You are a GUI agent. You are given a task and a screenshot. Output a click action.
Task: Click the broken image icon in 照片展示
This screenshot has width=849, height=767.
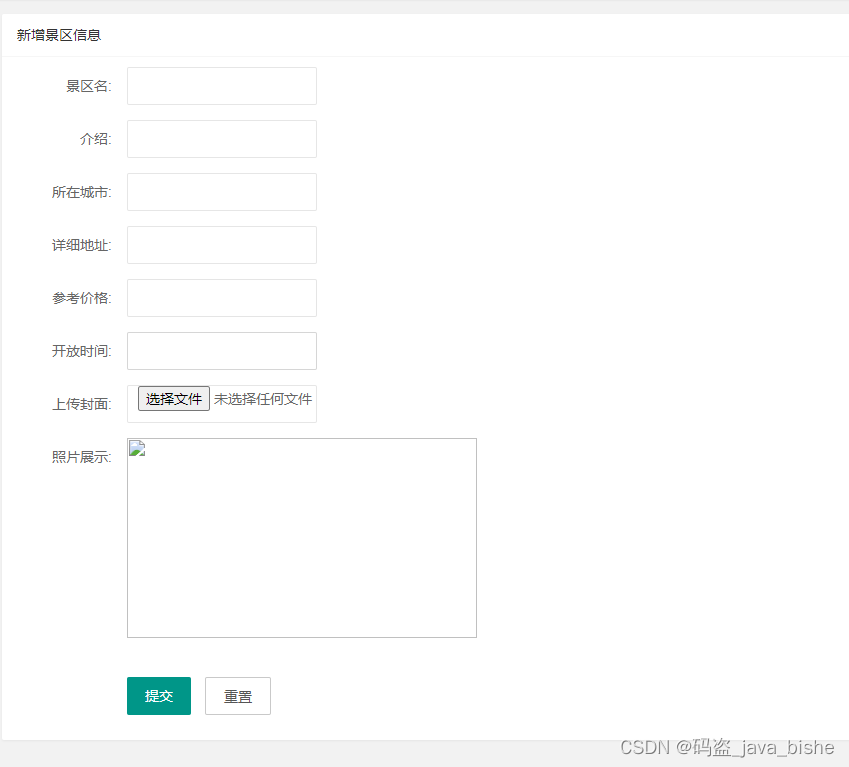click(x=137, y=449)
